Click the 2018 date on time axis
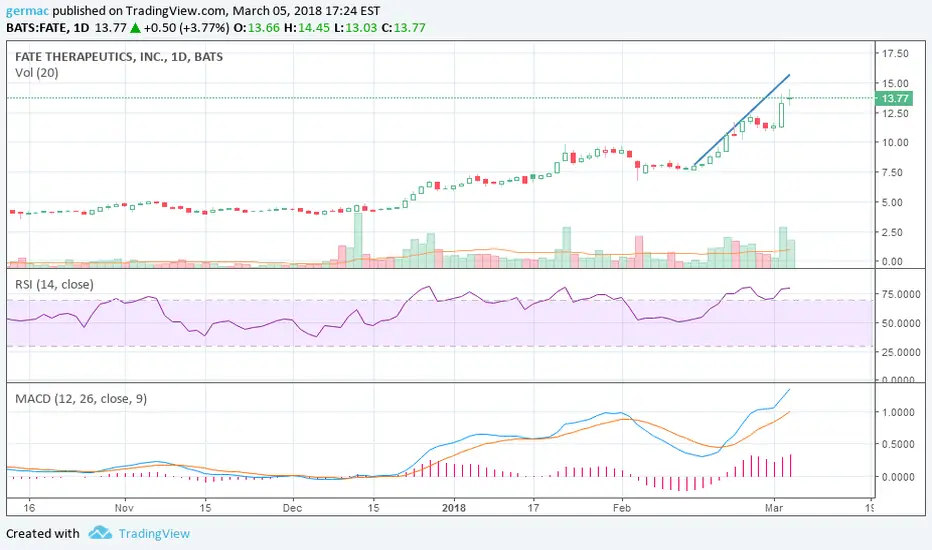 coord(454,508)
